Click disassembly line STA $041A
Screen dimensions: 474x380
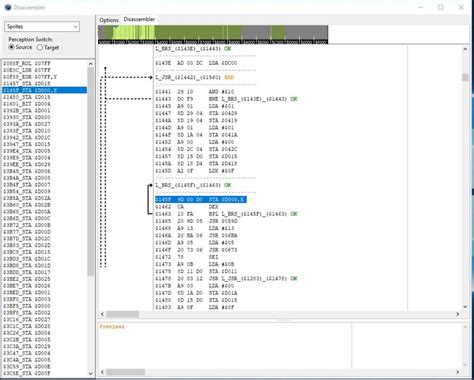(x=196, y=135)
